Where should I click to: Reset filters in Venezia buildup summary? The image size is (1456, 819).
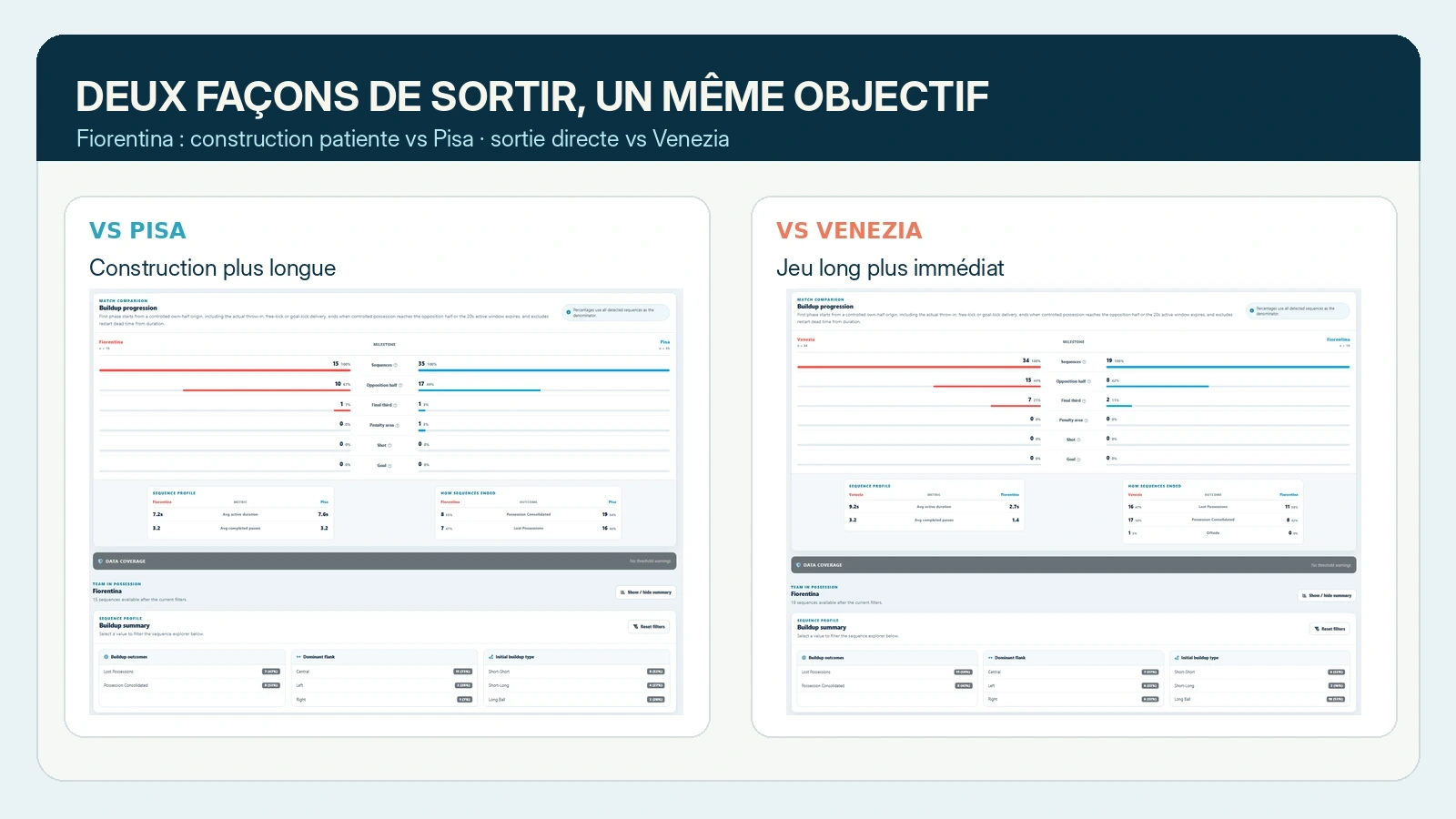[x=1330, y=629]
